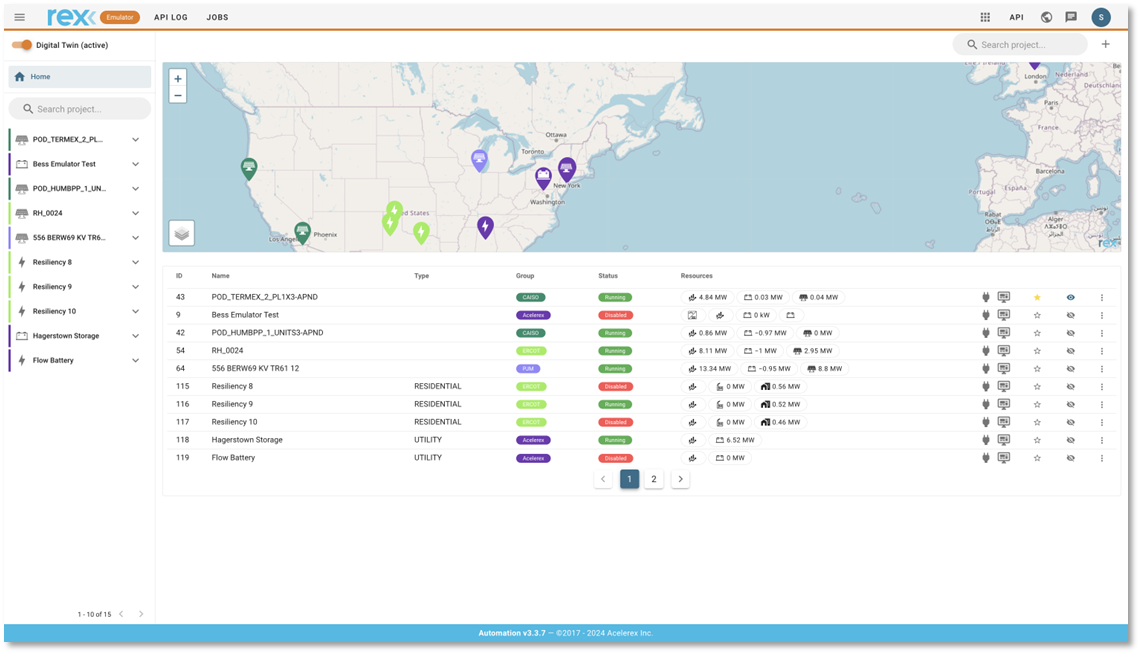Zoom in on the map
This screenshot has height=655, width=1141.
(178, 79)
